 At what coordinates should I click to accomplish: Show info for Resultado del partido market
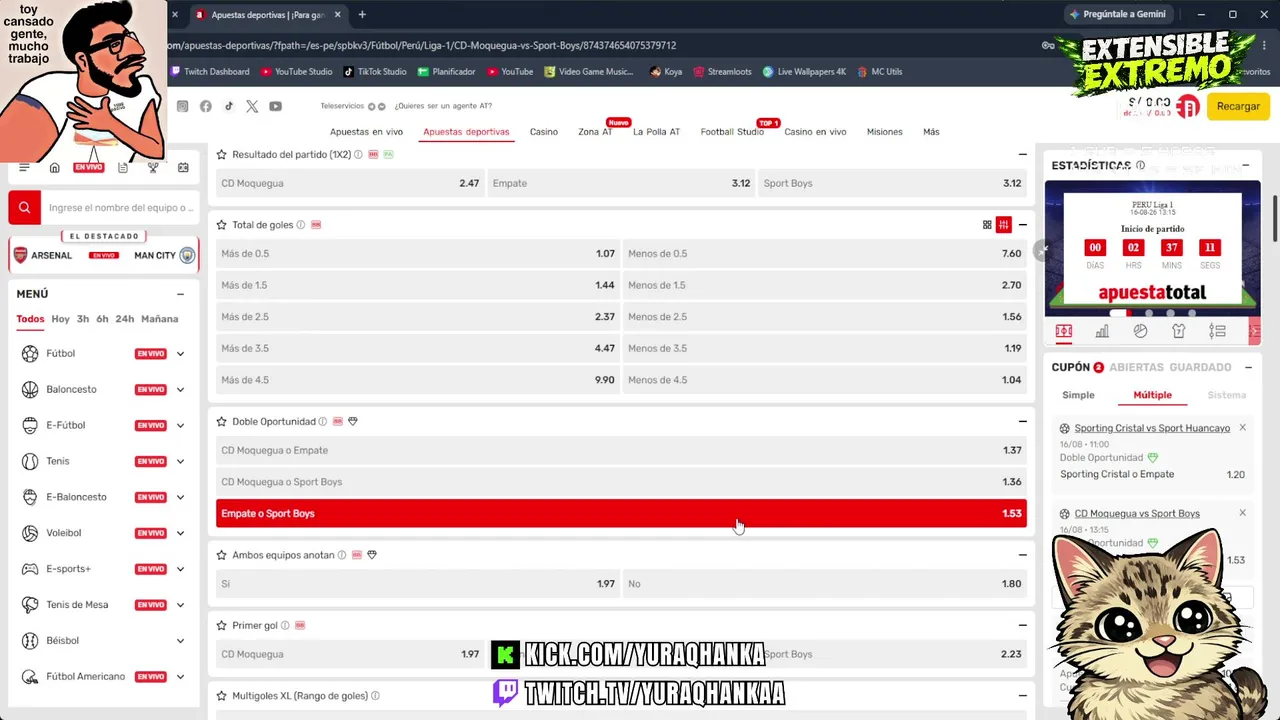tap(358, 155)
